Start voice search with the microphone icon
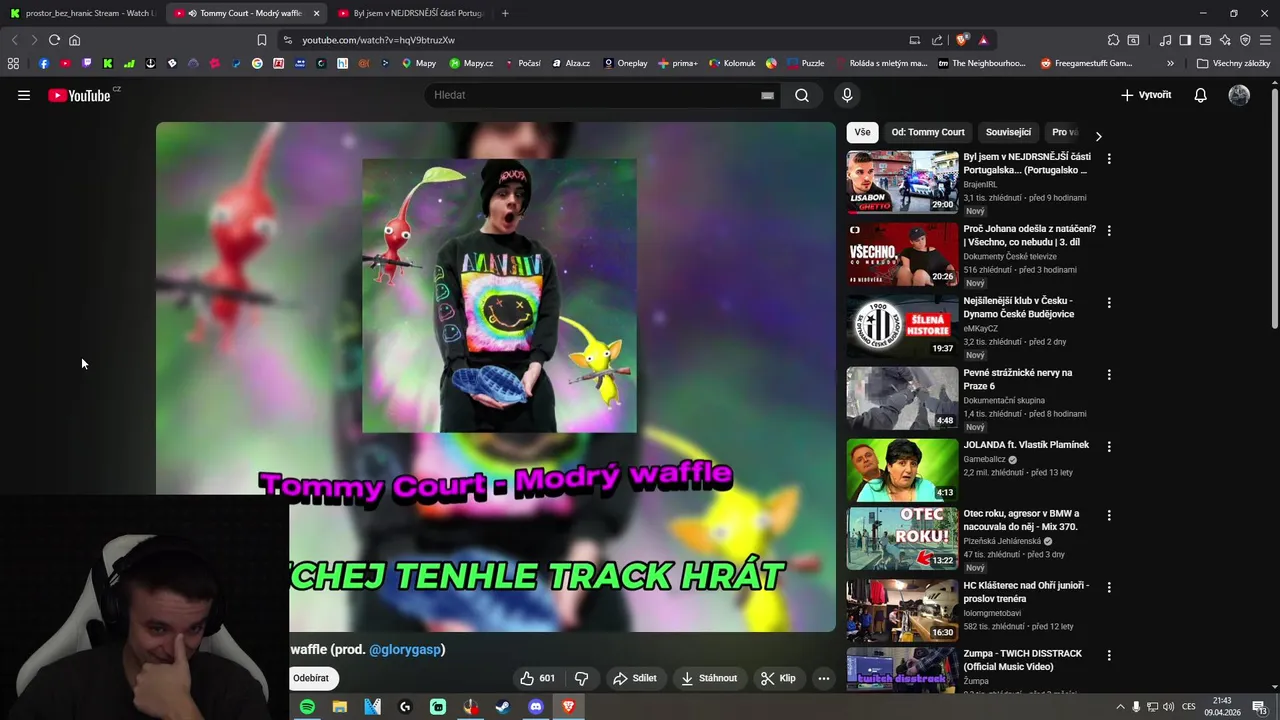The height and width of the screenshot is (720, 1280). coord(847,95)
